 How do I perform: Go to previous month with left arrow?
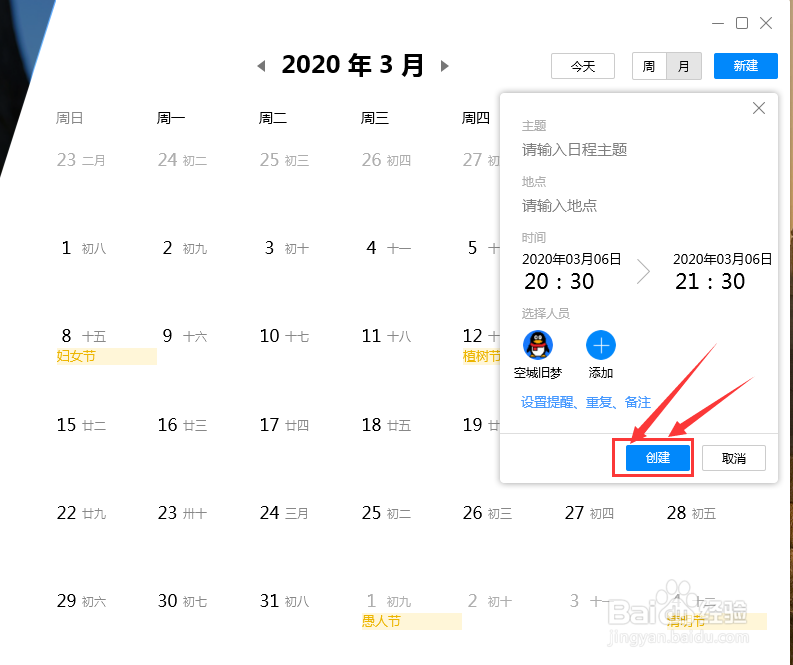tap(261, 66)
